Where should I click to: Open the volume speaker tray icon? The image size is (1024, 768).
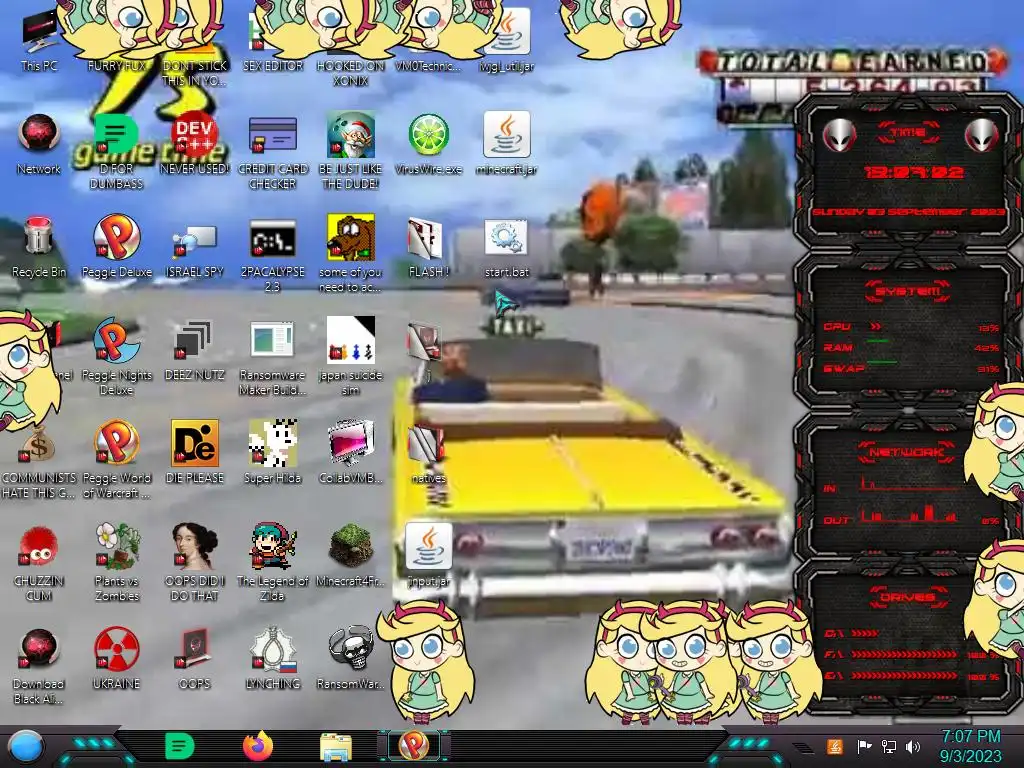pyautogui.click(x=913, y=746)
